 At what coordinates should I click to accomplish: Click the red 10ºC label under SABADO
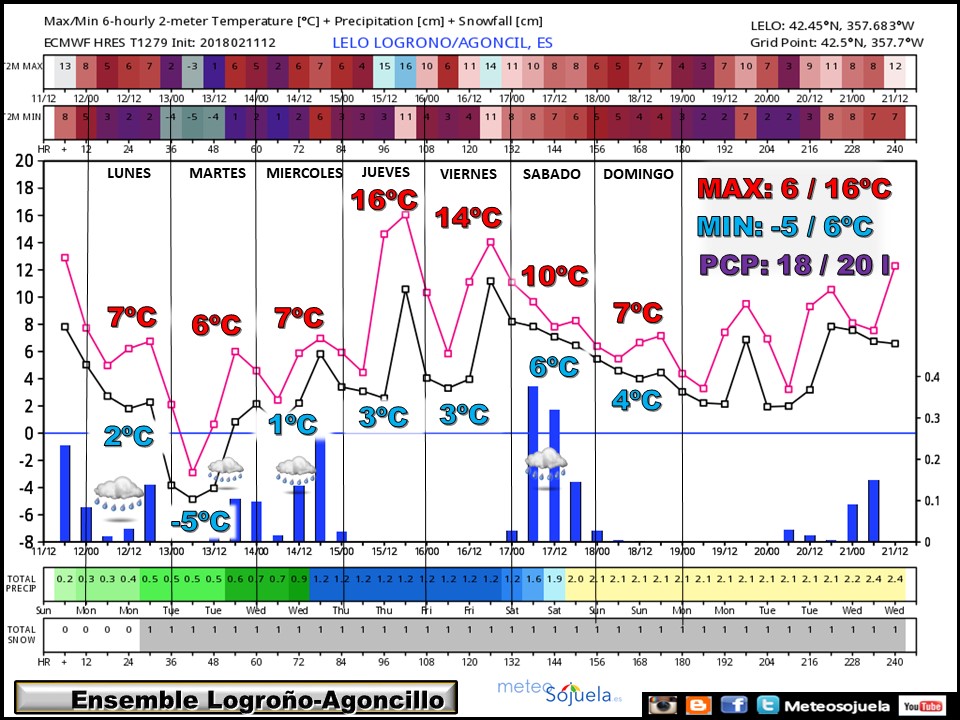pos(555,276)
